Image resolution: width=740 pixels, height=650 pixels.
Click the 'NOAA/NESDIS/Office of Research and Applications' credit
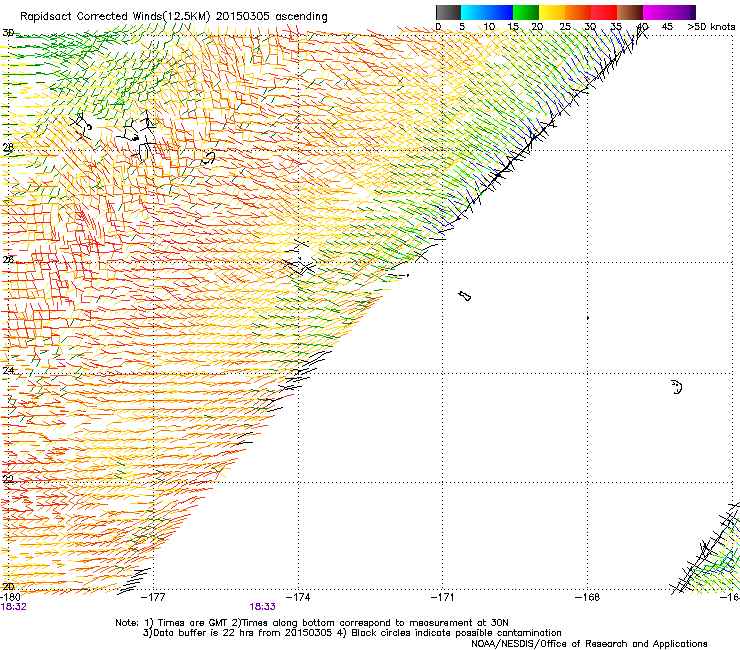[x=589, y=644]
